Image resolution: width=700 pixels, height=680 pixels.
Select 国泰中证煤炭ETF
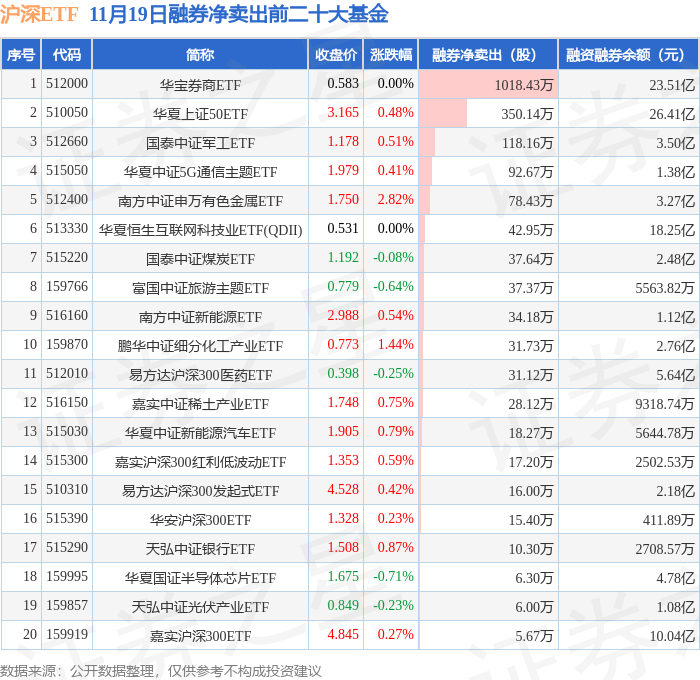[200, 259]
